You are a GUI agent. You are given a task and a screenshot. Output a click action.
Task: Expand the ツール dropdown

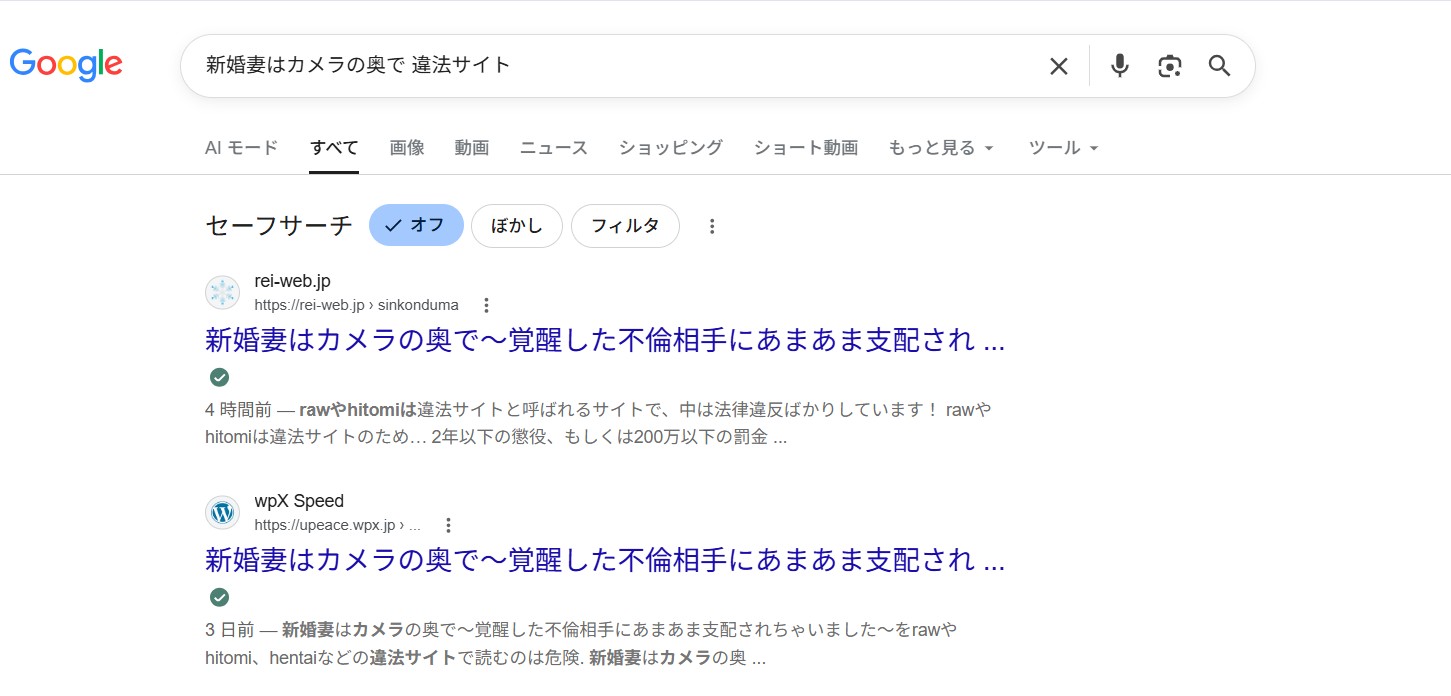pos(1064,147)
